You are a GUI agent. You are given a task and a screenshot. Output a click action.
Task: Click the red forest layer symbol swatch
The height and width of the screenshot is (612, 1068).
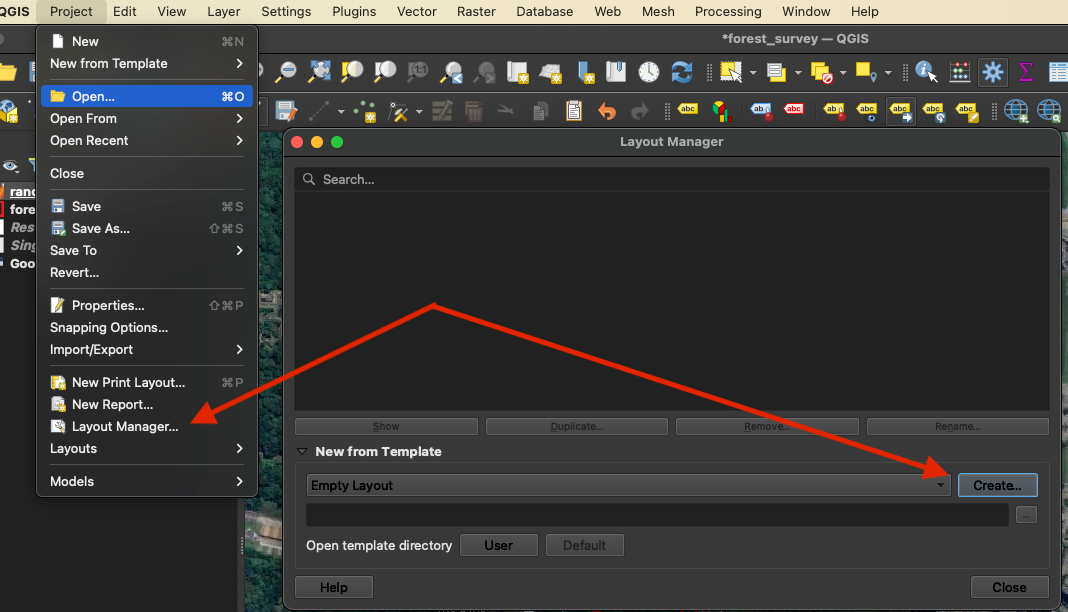[3, 209]
